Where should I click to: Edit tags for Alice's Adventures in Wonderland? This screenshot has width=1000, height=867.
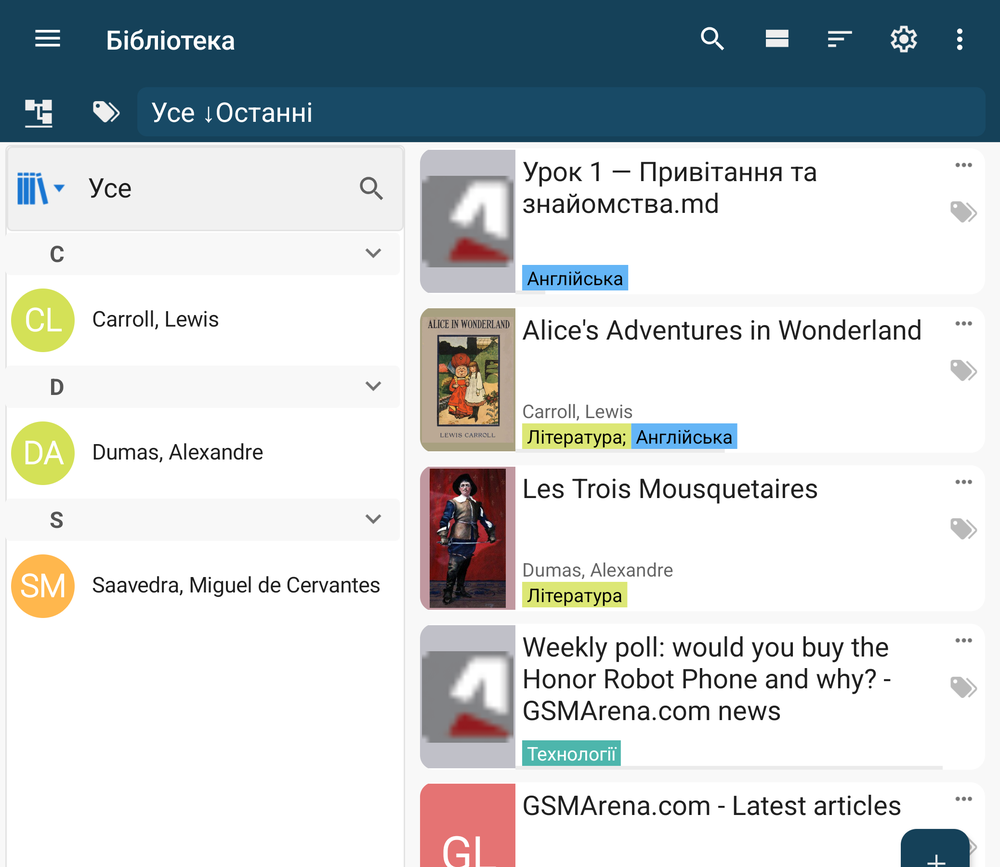pos(963,370)
